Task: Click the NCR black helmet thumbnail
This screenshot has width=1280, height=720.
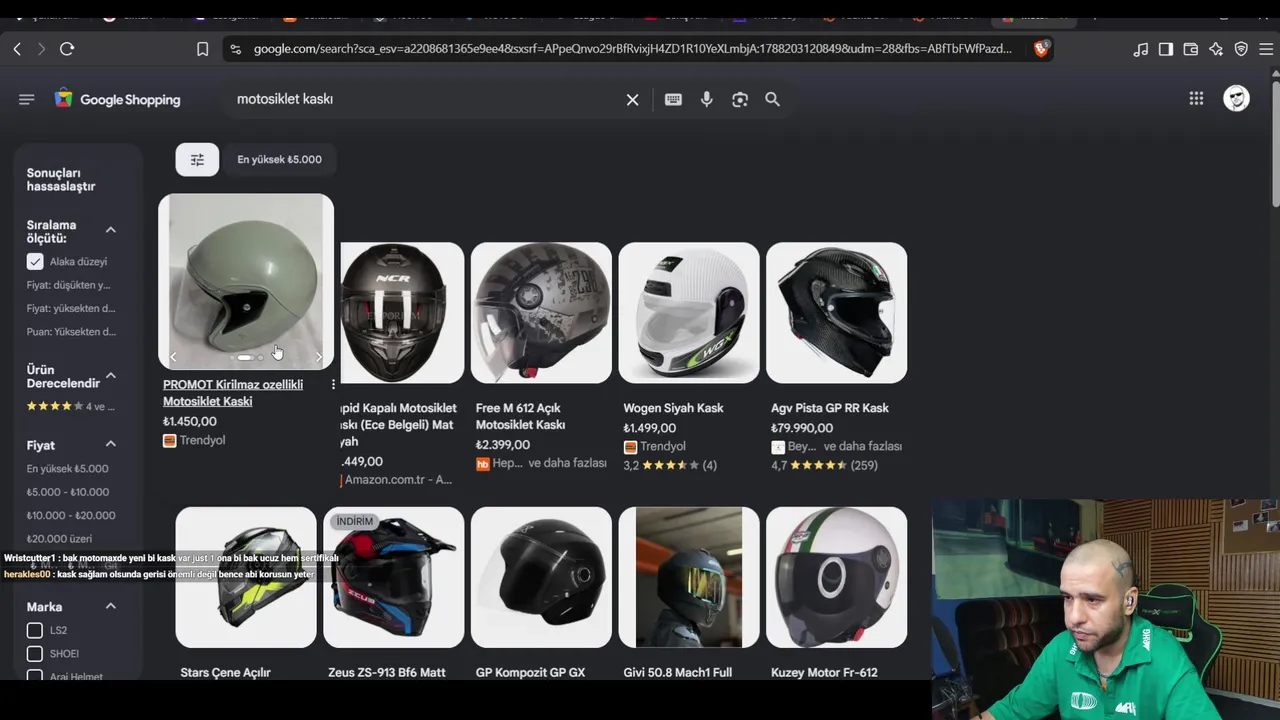Action: [402, 313]
